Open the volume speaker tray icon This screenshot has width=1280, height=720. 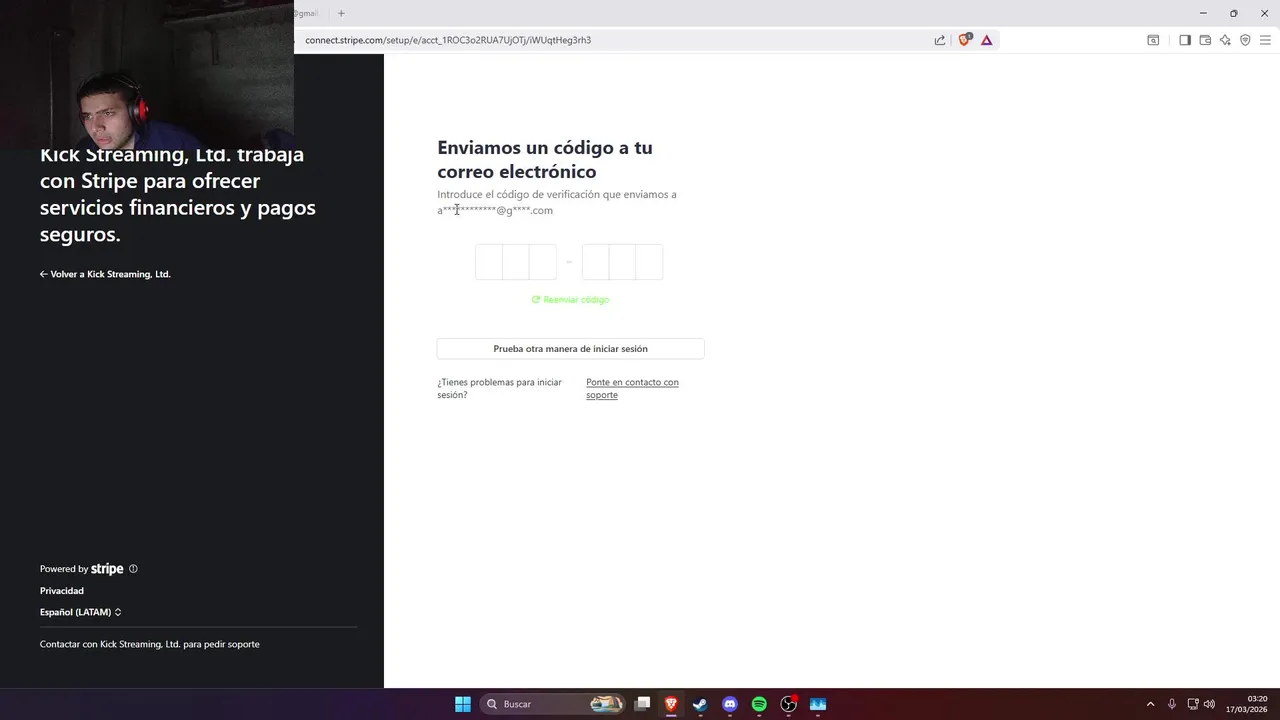coord(1209,704)
